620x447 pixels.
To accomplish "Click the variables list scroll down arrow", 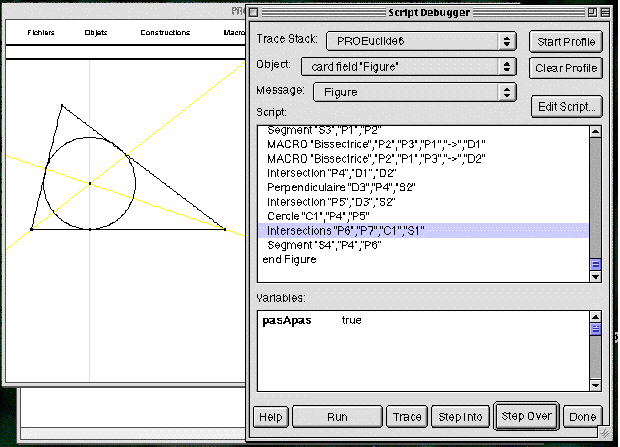I will (595, 385).
